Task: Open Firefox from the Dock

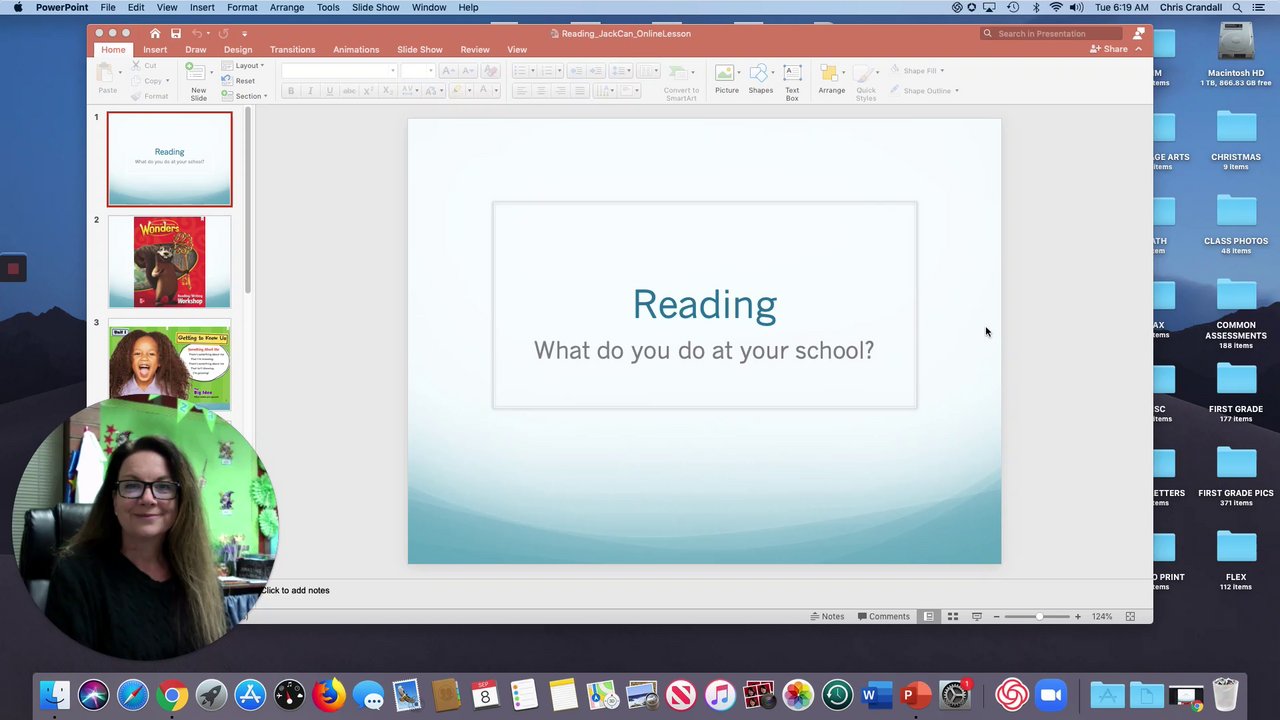Action: (329, 694)
